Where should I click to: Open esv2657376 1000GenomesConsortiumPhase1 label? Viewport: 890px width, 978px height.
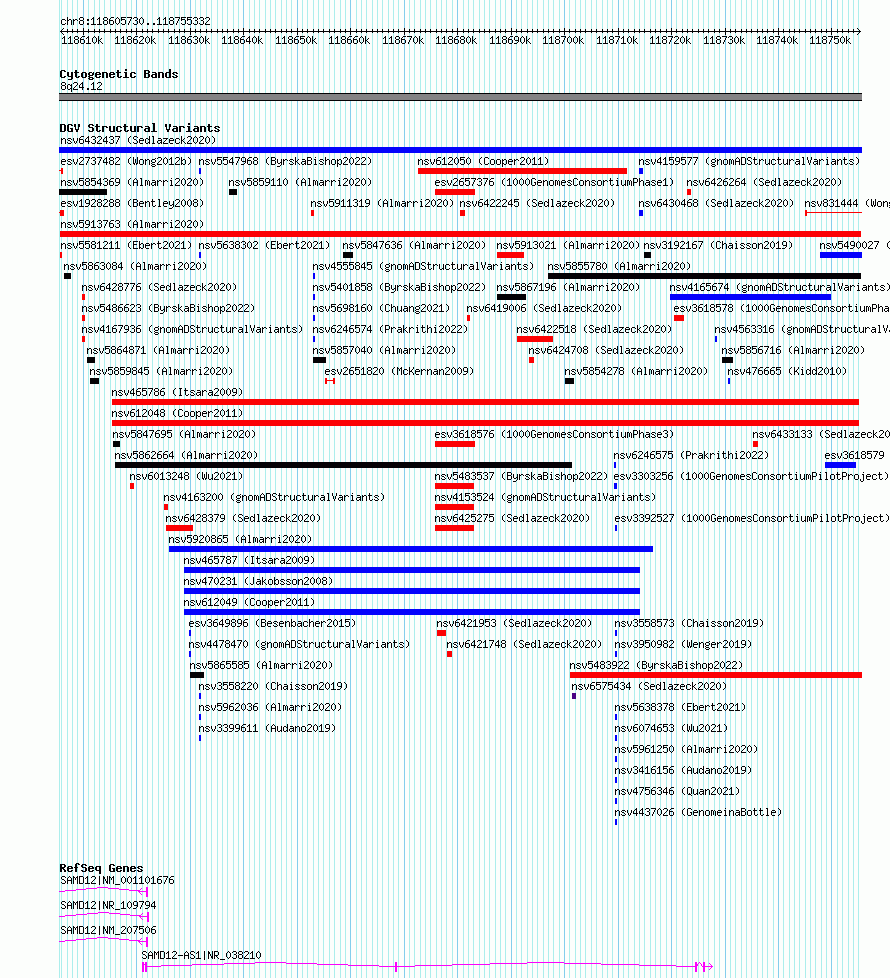pos(554,182)
